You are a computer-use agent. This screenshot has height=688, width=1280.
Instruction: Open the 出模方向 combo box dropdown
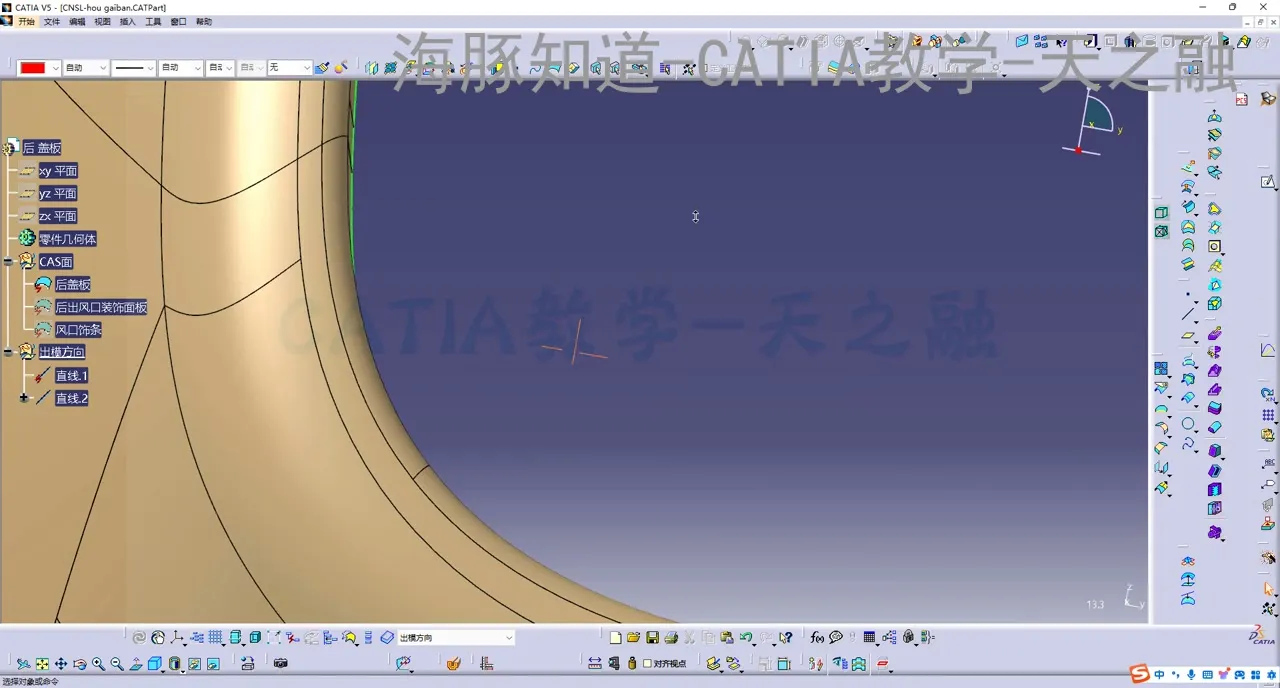point(508,637)
